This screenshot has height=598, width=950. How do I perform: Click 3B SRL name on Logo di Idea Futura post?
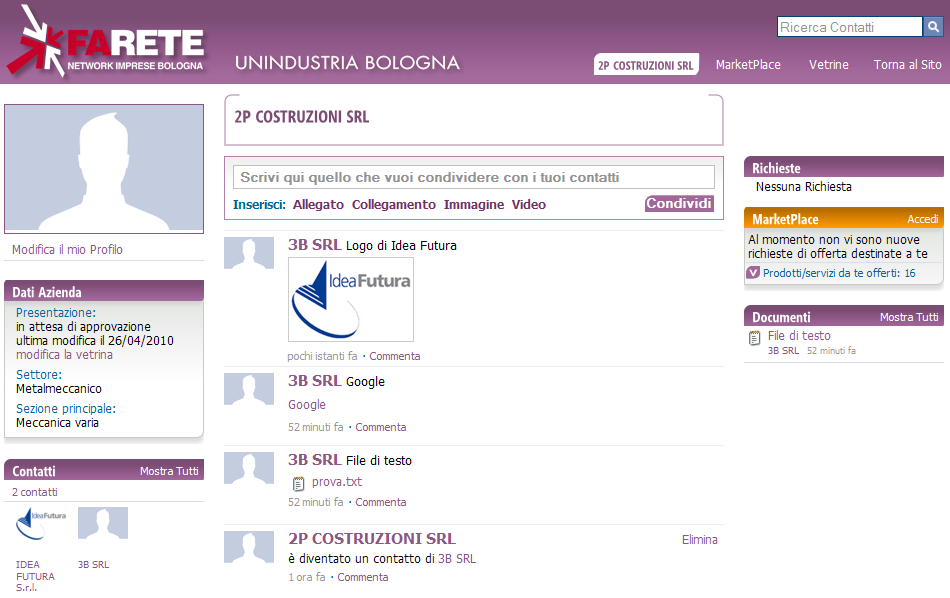click(x=314, y=245)
